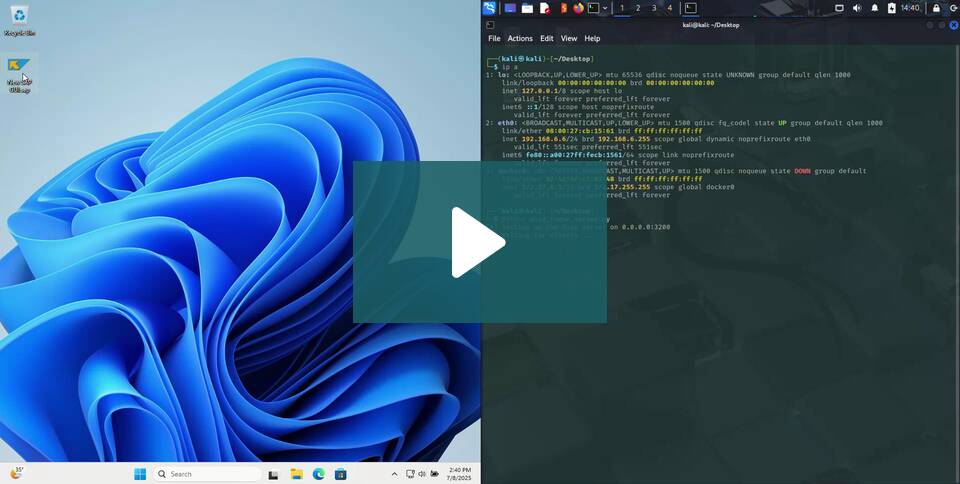Open the terminal View menu
Screen dimensions: 960x484
coord(569,38)
